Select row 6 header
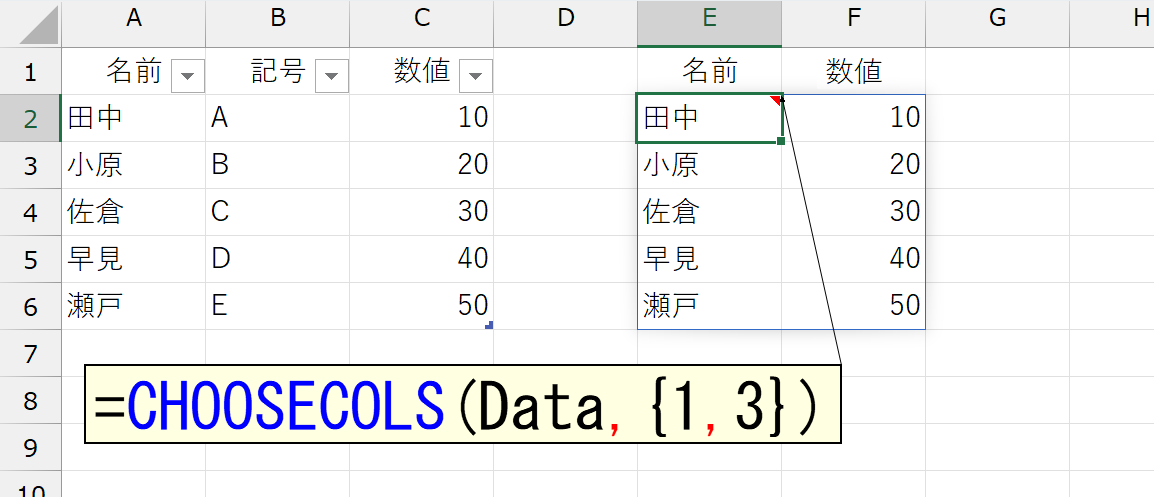This screenshot has height=497, width=1154. click(31, 306)
